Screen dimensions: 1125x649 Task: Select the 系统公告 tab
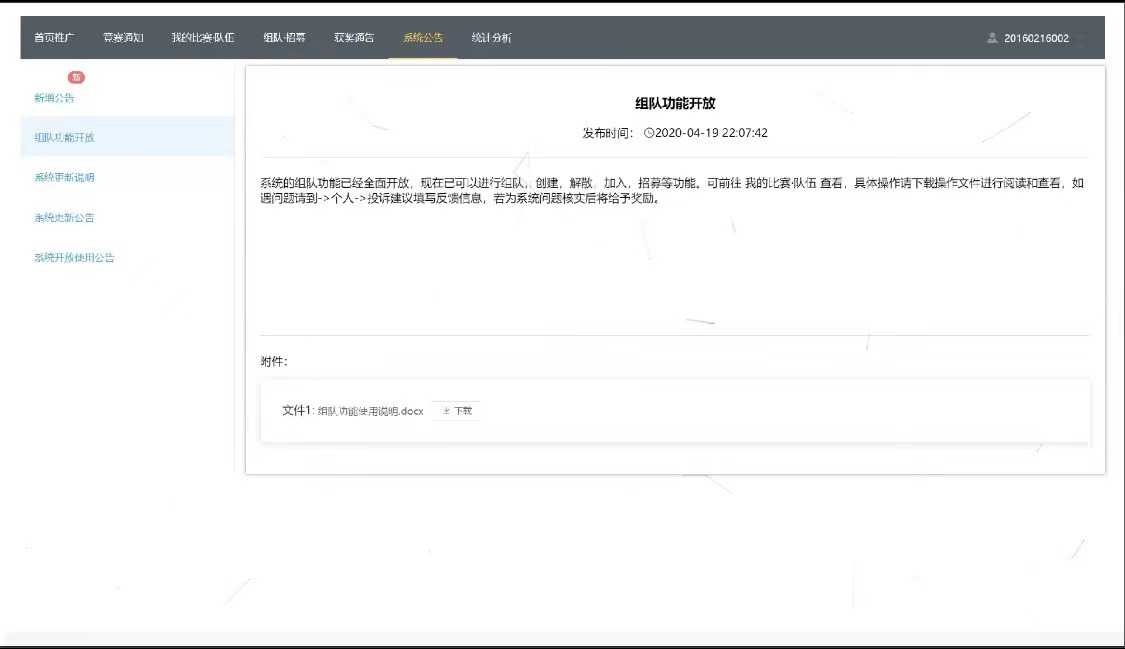(423, 38)
